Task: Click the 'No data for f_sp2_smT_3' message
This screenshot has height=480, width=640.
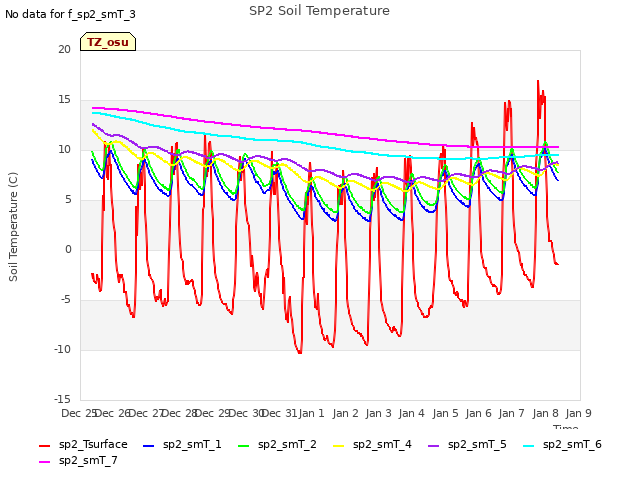Action: (70, 14)
